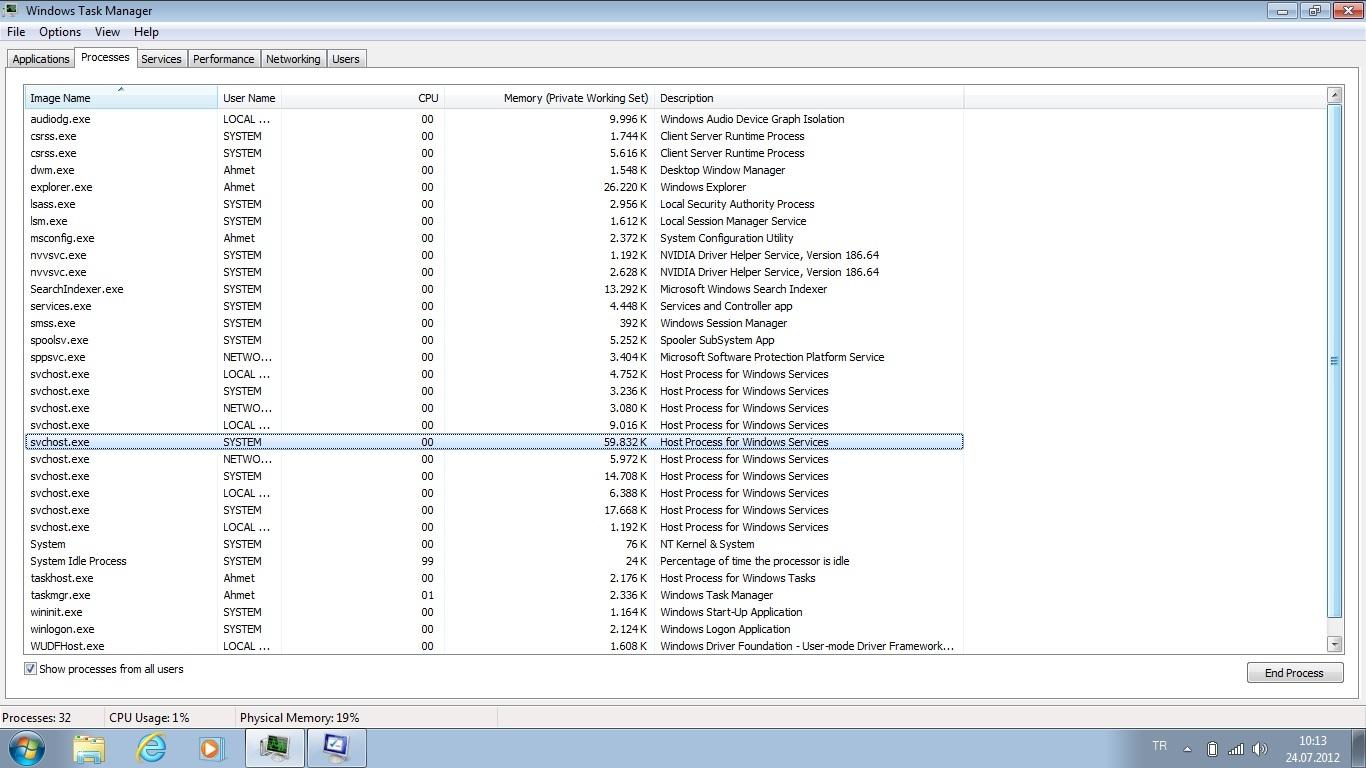Click the process list scroll up arrow

coord(1334,95)
